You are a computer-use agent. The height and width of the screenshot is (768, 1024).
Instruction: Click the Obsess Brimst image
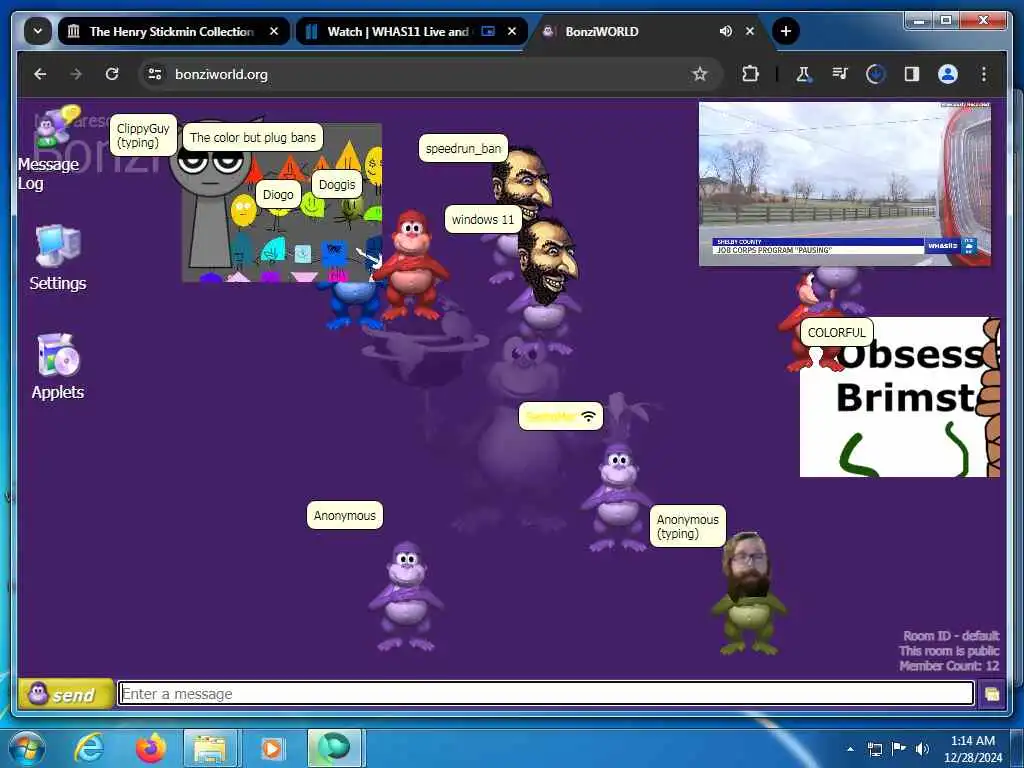pos(899,397)
